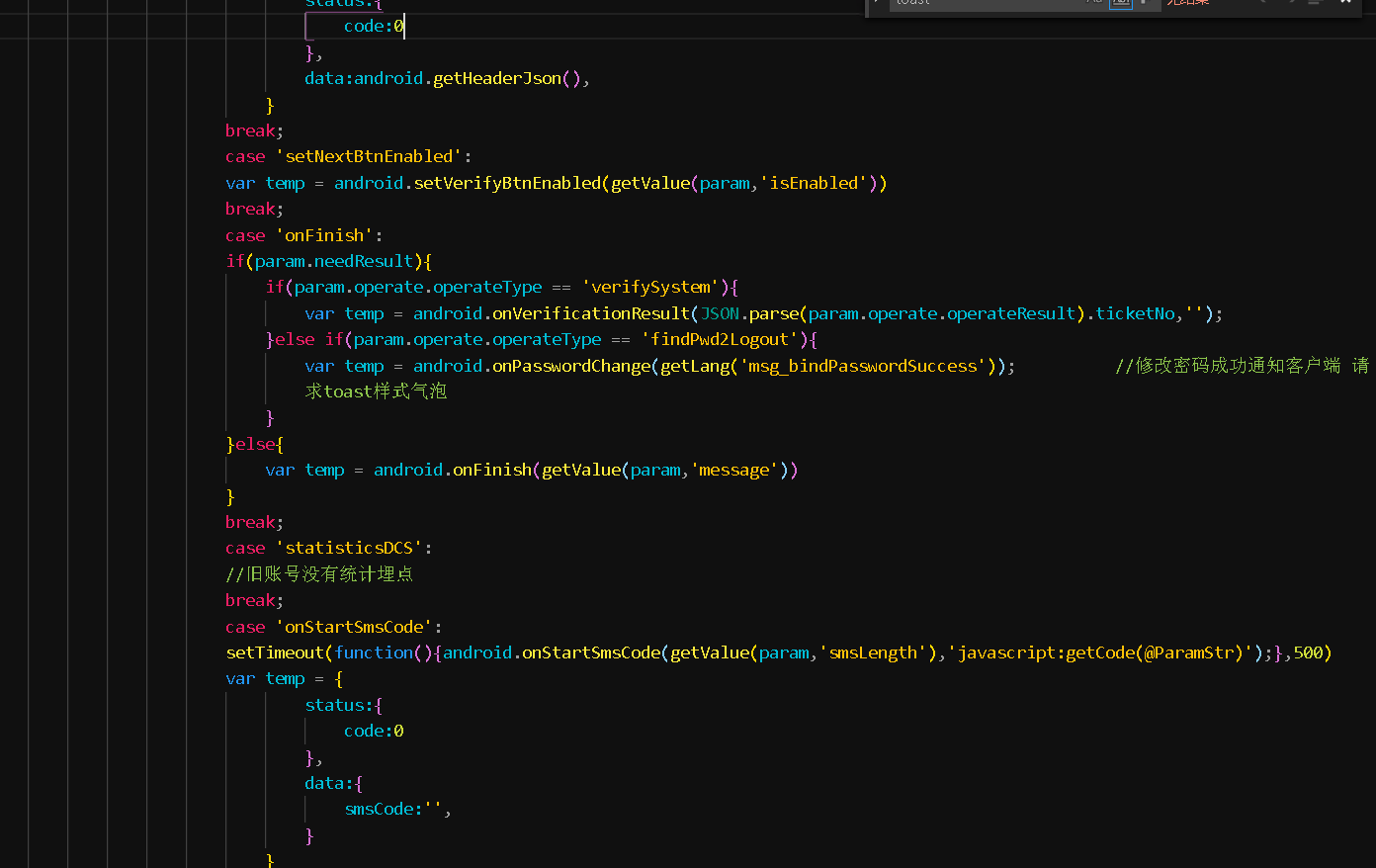Screen dimensions: 1376x868
Task: Click the if(param.needResult){ line
Action: tap(329, 261)
